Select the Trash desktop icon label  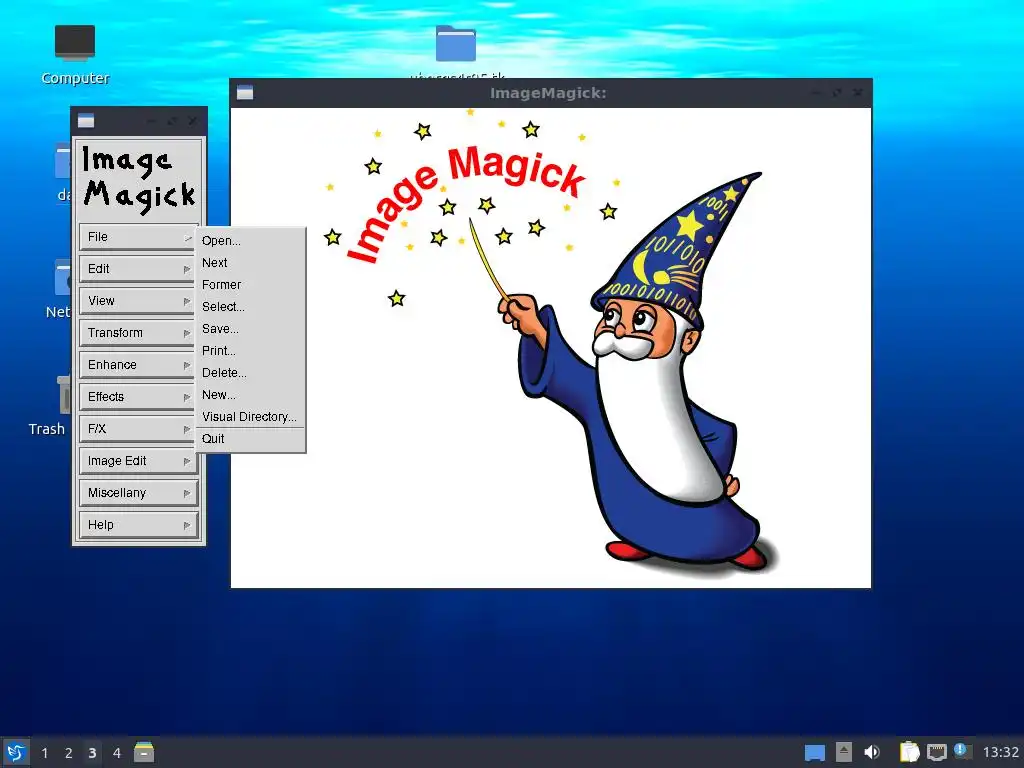click(x=46, y=429)
